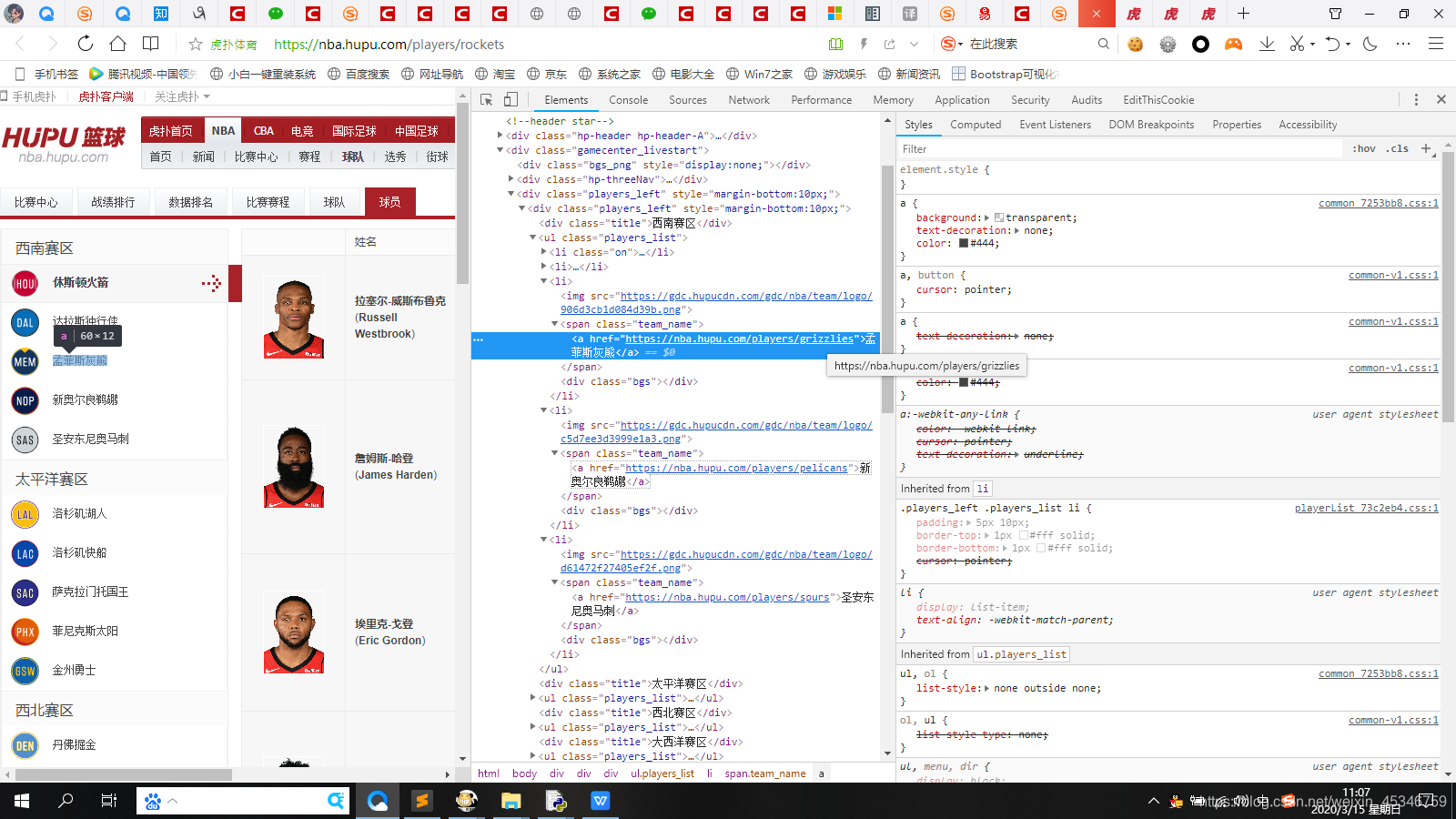Click the lightning speed-mode icon

(864, 44)
